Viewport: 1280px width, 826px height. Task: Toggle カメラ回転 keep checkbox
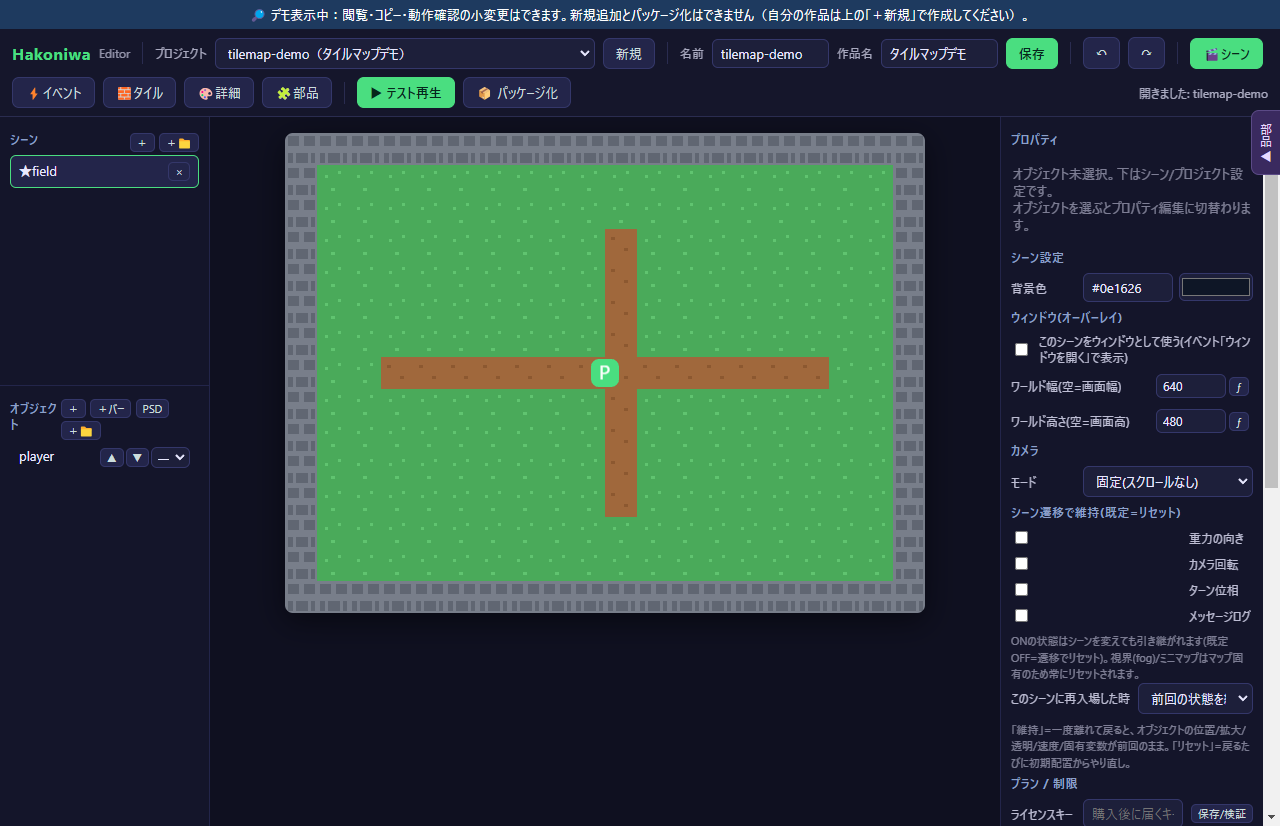tap(1021, 563)
